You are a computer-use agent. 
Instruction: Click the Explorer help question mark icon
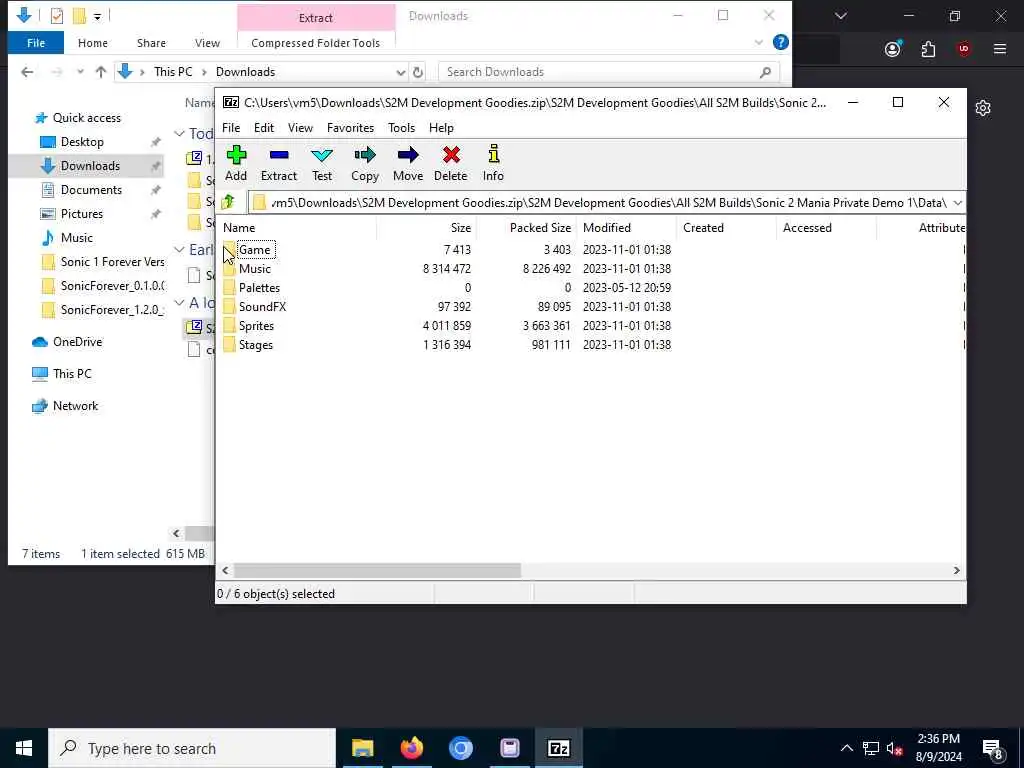pos(780,42)
